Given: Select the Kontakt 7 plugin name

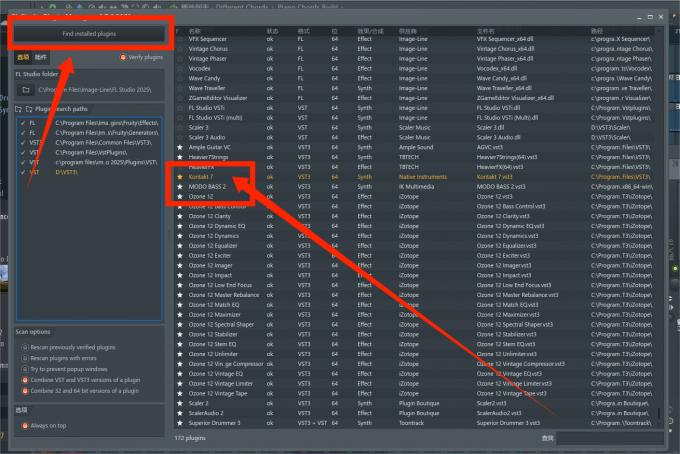Looking at the screenshot, I should pos(200,177).
